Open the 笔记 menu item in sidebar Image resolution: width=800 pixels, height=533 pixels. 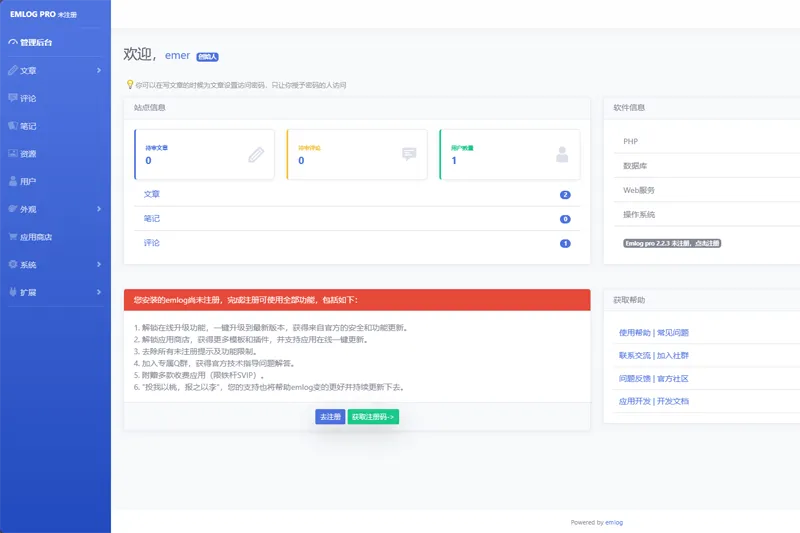tap(28, 126)
